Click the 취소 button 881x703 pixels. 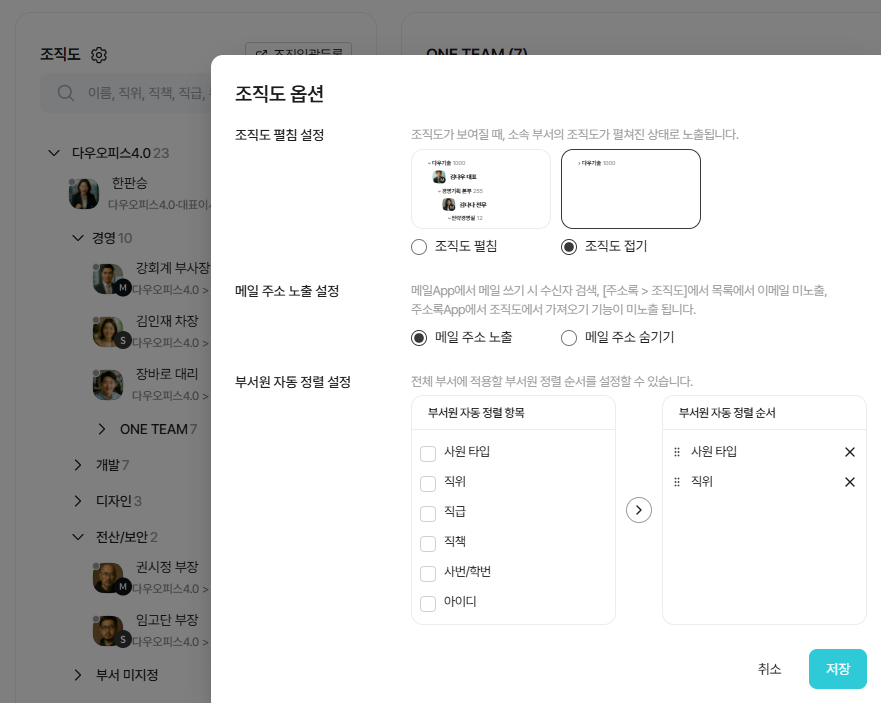(x=769, y=669)
